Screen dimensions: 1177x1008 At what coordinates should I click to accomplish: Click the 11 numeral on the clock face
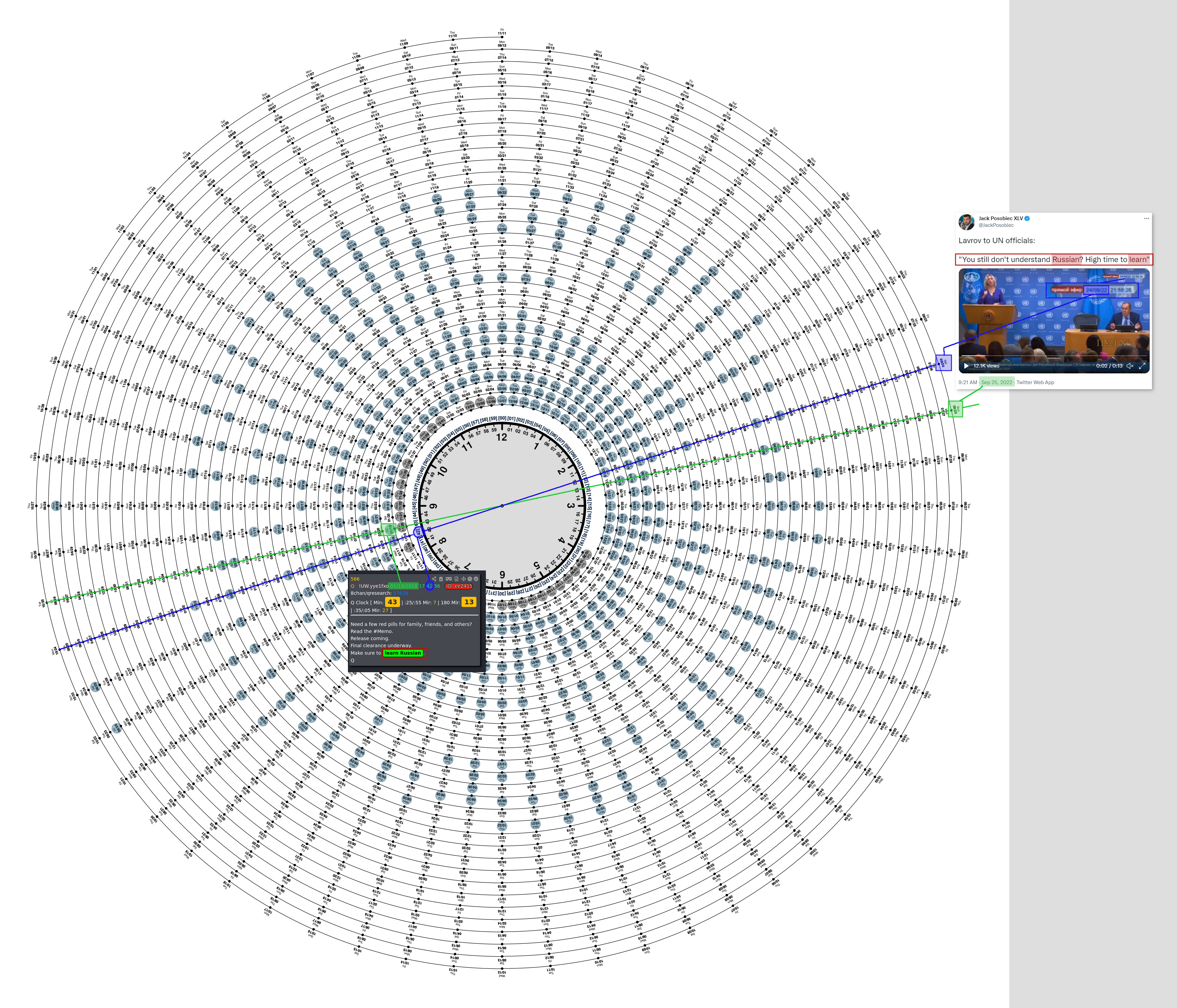coord(468,446)
